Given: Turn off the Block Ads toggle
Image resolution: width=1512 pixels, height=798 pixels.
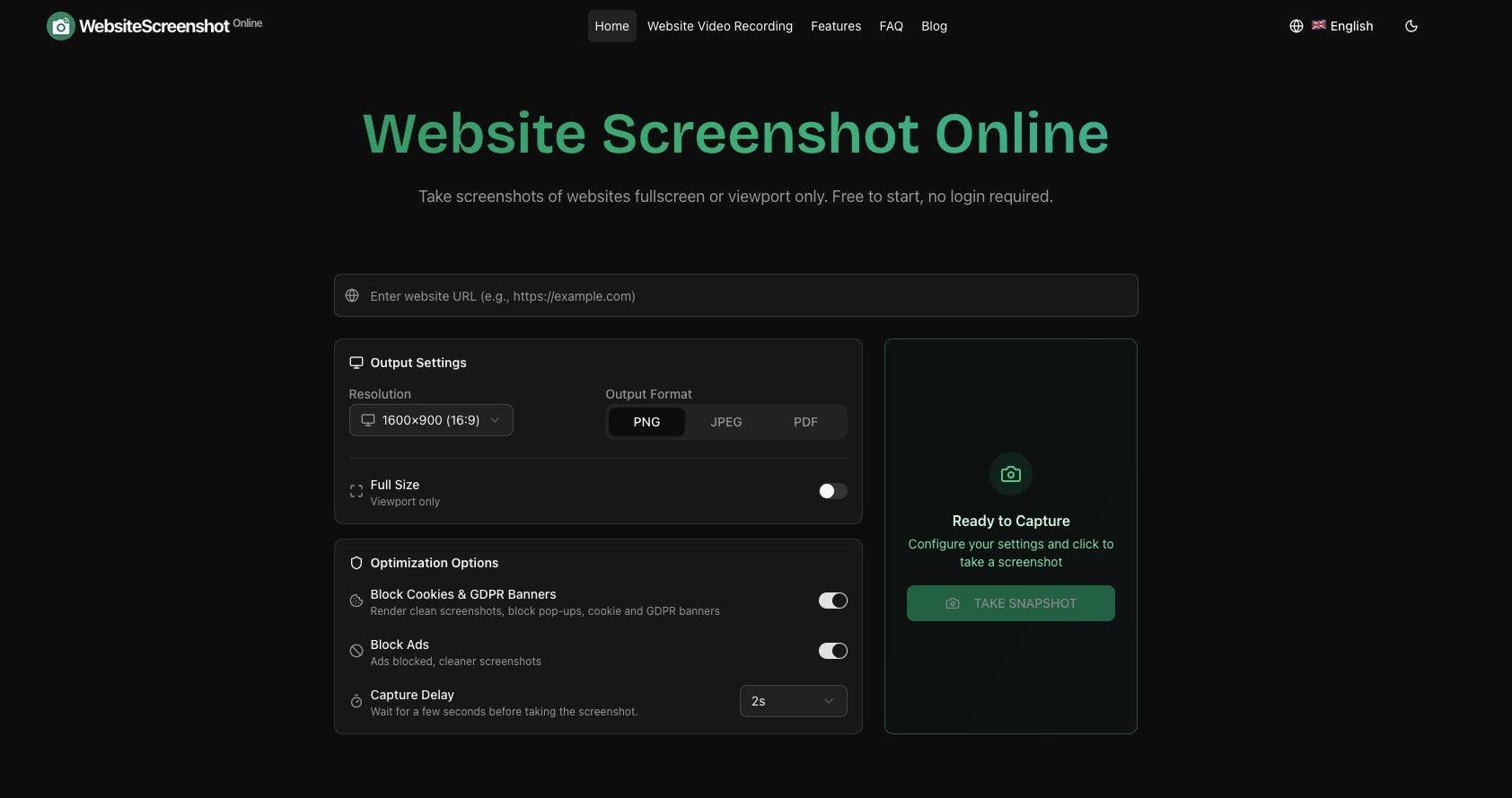Looking at the screenshot, I should tap(832, 651).
